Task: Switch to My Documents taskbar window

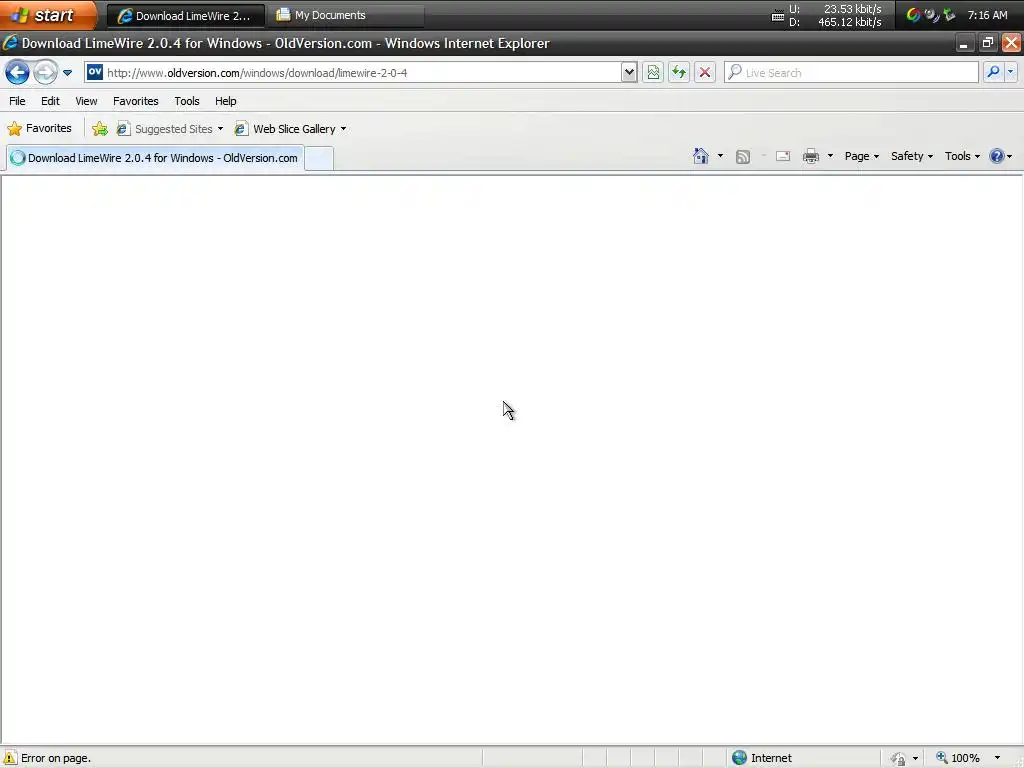Action: click(x=346, y=15)
